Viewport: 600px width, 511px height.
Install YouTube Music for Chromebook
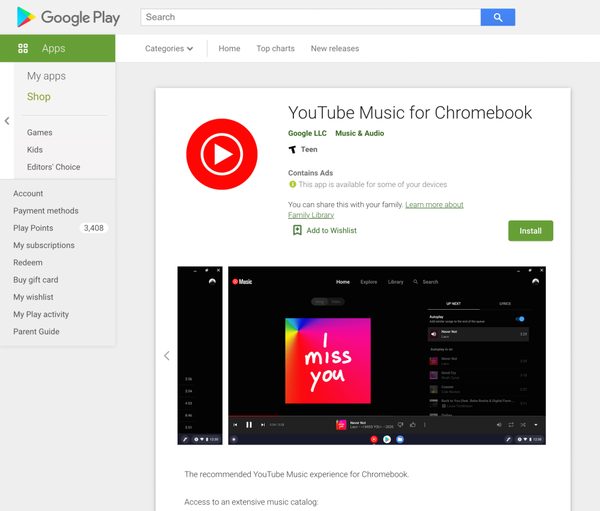[x=530, y=231]
